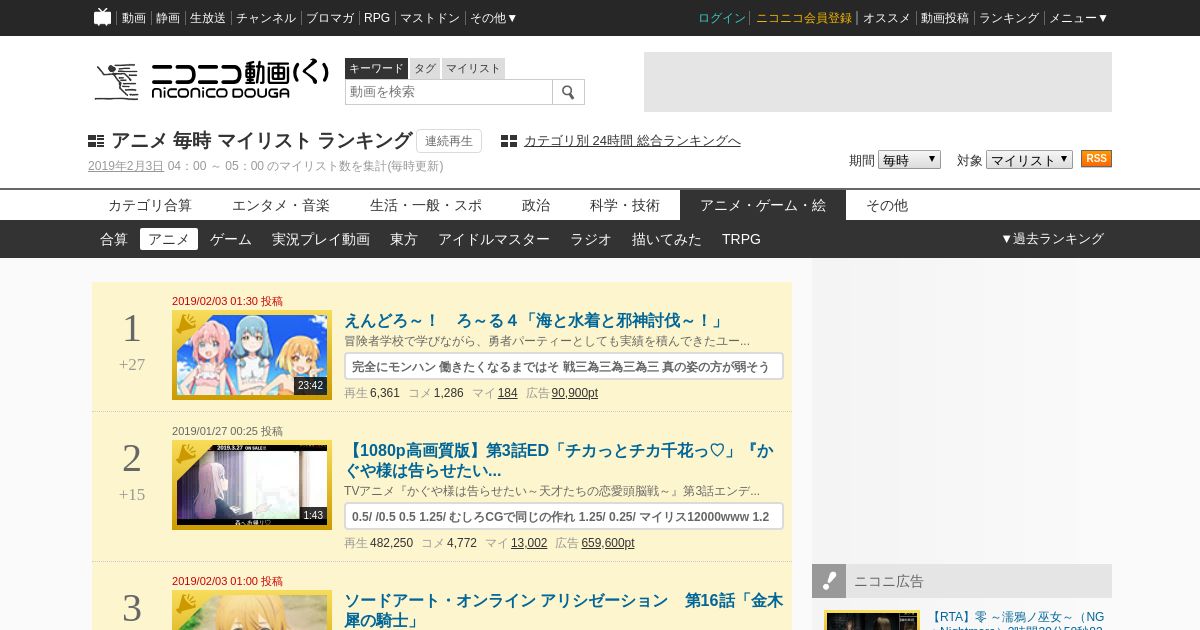Click the mylist count 184
Image resolution: width=1200 pixels, height=630 pixels.
pos(508,393)
